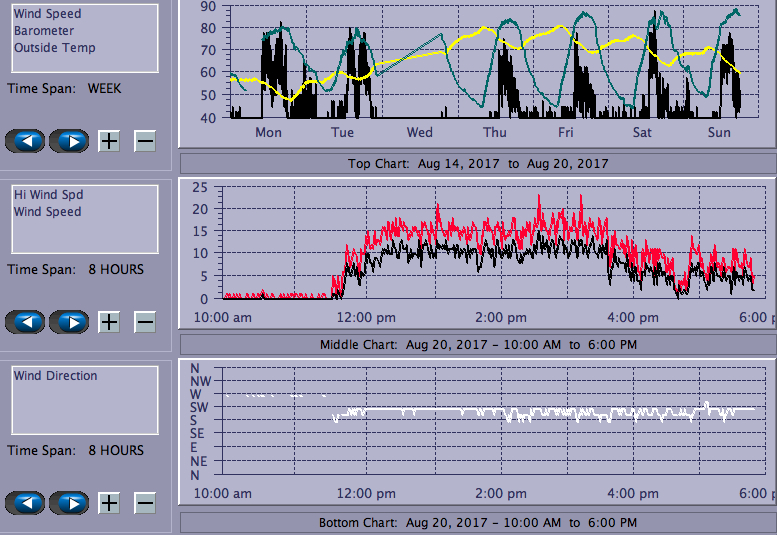This screenshot has width=777, height=535.
Task: Select Wind Speed under Hi Wind Spd
Action: coord(48,212)
